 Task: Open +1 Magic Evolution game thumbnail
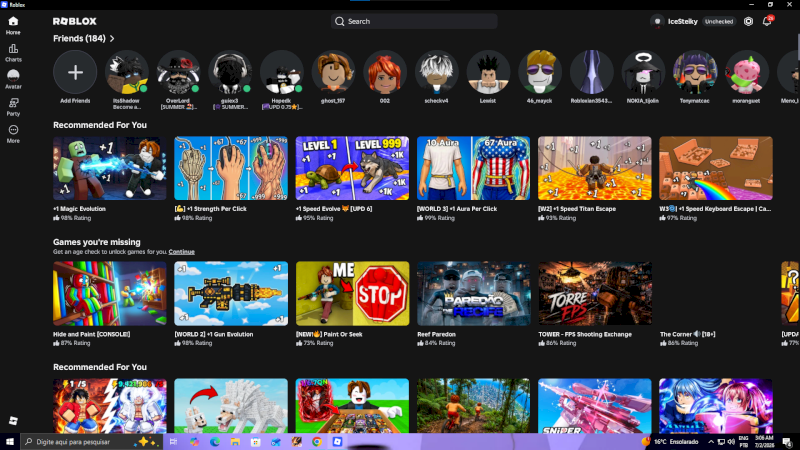point(110,168)
